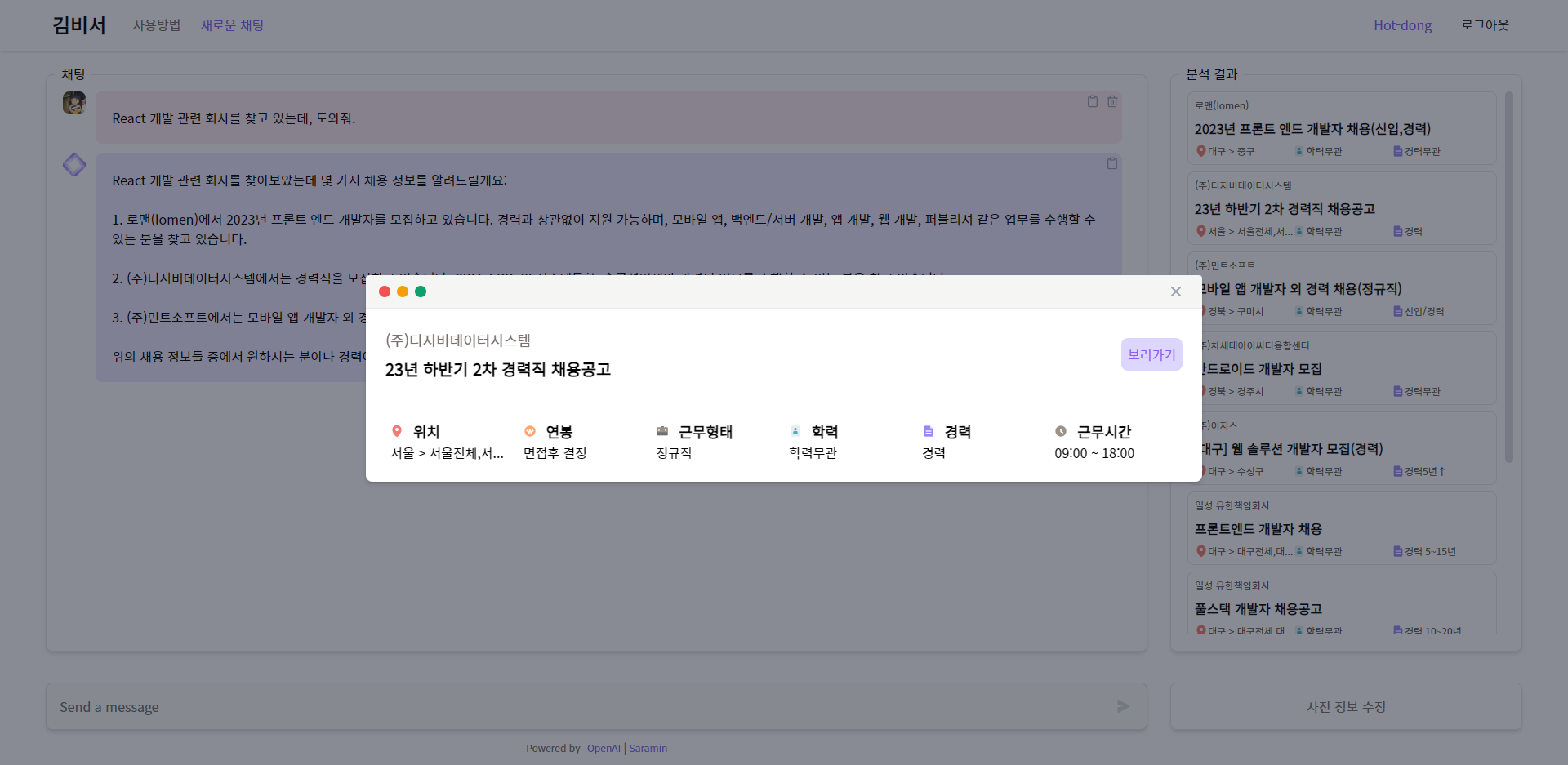
Task: Click the orange dot in popup header
Action: pyautogui.click(x=403, y=291)
